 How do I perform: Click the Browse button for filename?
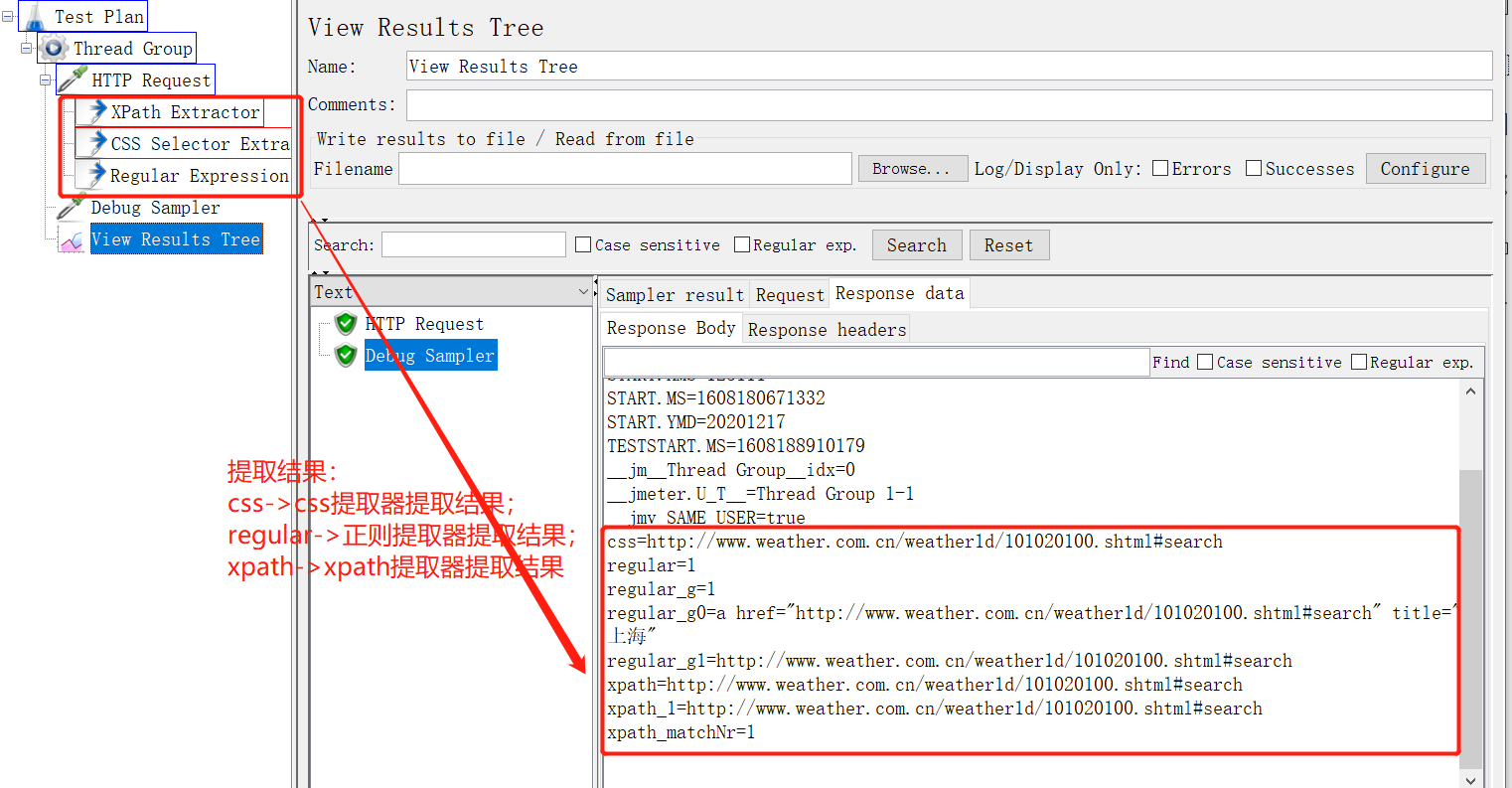912,168
